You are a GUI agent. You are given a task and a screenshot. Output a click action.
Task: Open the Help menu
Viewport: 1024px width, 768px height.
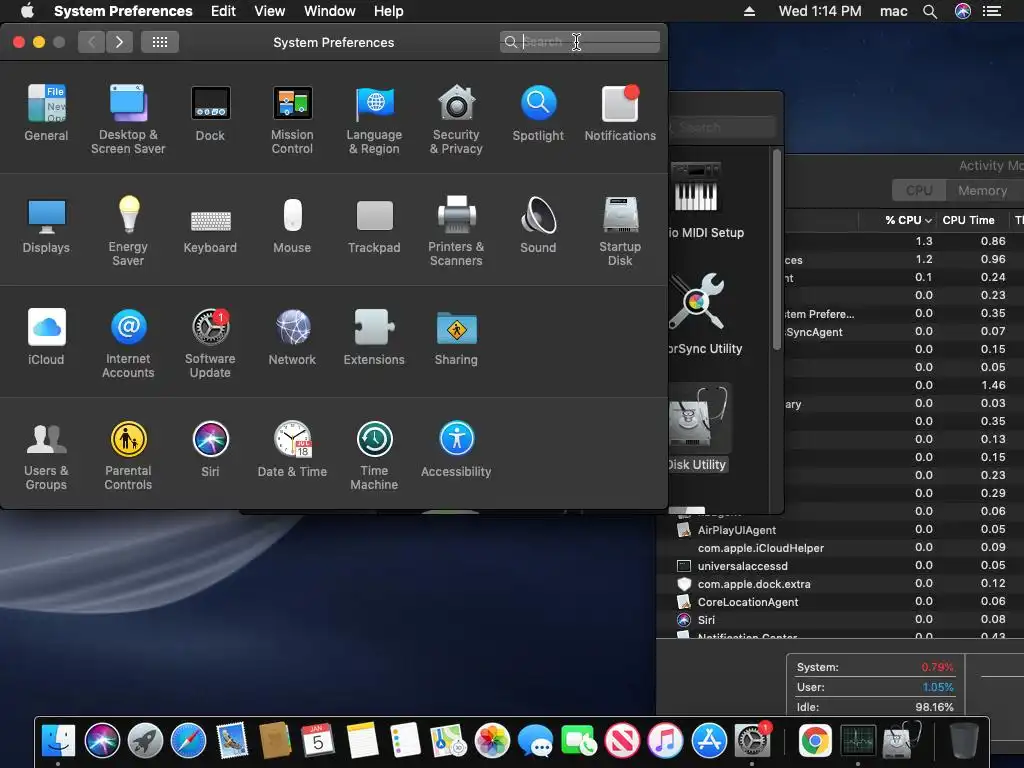pos(389,11)
